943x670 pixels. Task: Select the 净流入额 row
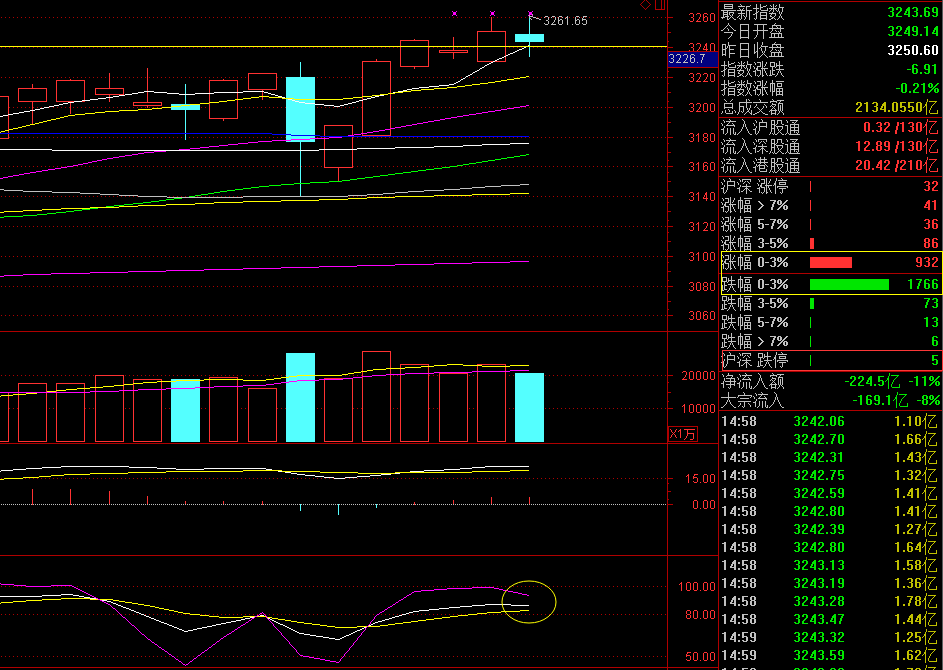(830, 382)
